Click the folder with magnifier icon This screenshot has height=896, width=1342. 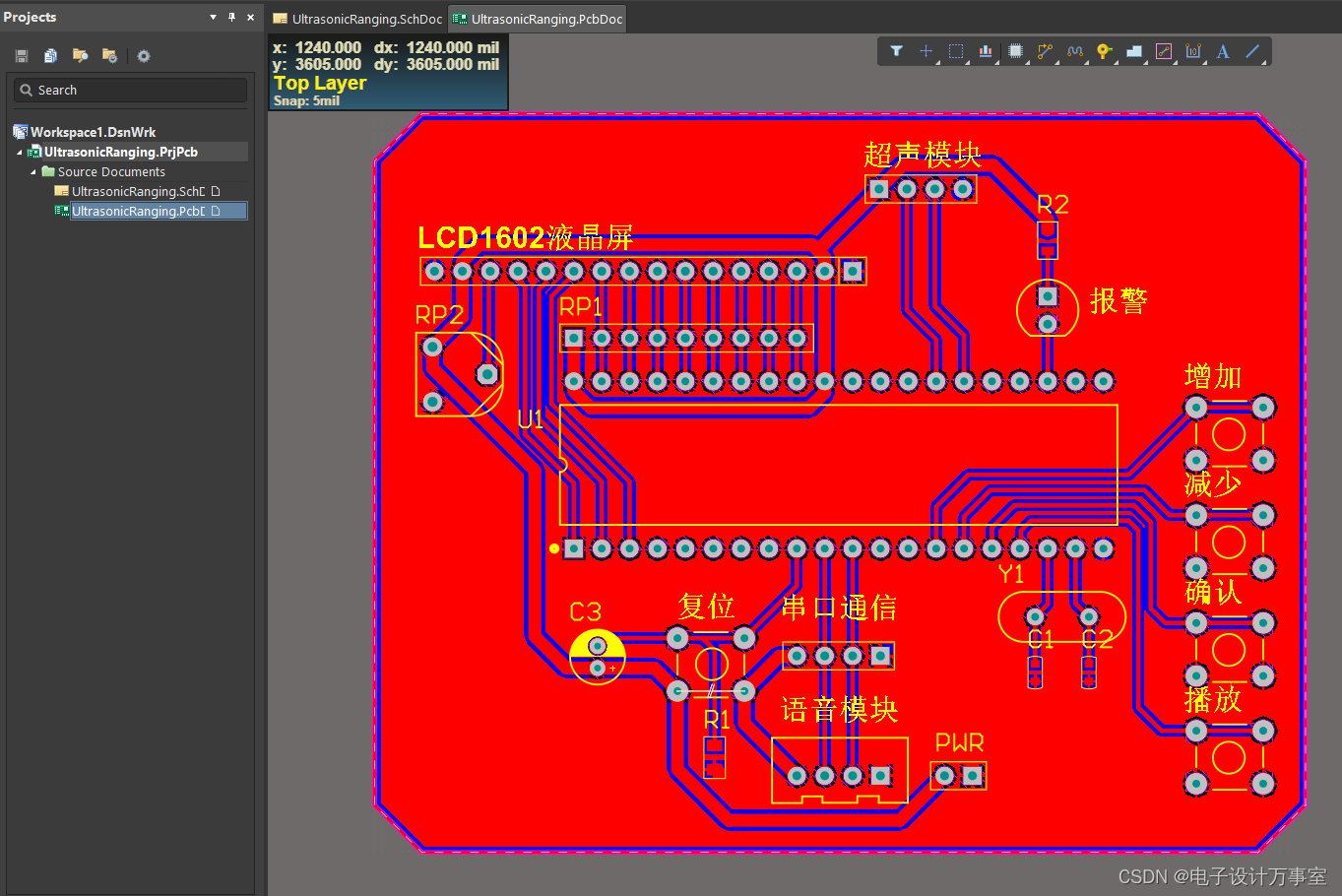click(x=81, y=56)
